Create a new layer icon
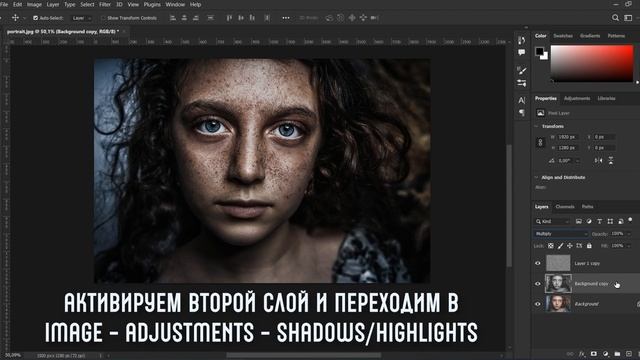Image resolution: width=640 pixels, height=360 pixels. (x=629, y=354)
